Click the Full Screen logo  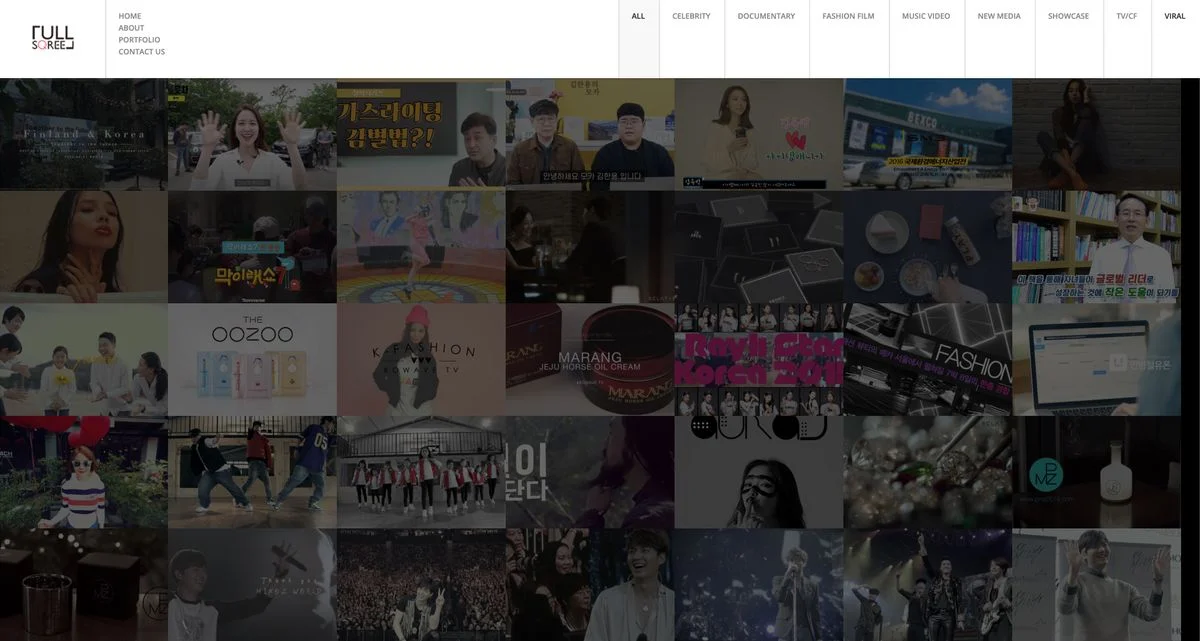(52, 38)
